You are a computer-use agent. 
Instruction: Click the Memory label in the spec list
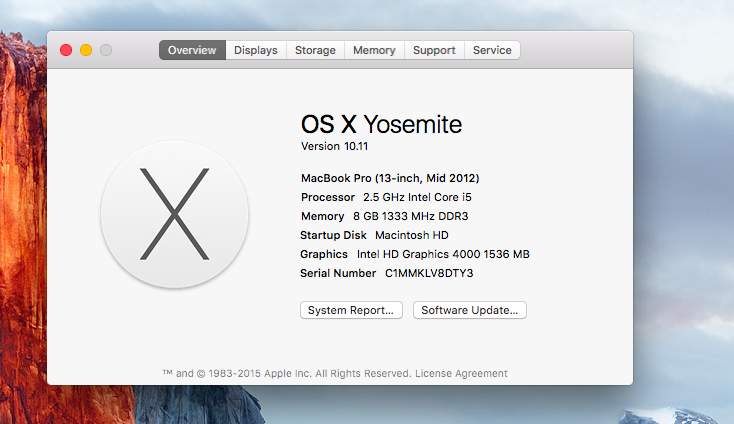tap(323, 216)
